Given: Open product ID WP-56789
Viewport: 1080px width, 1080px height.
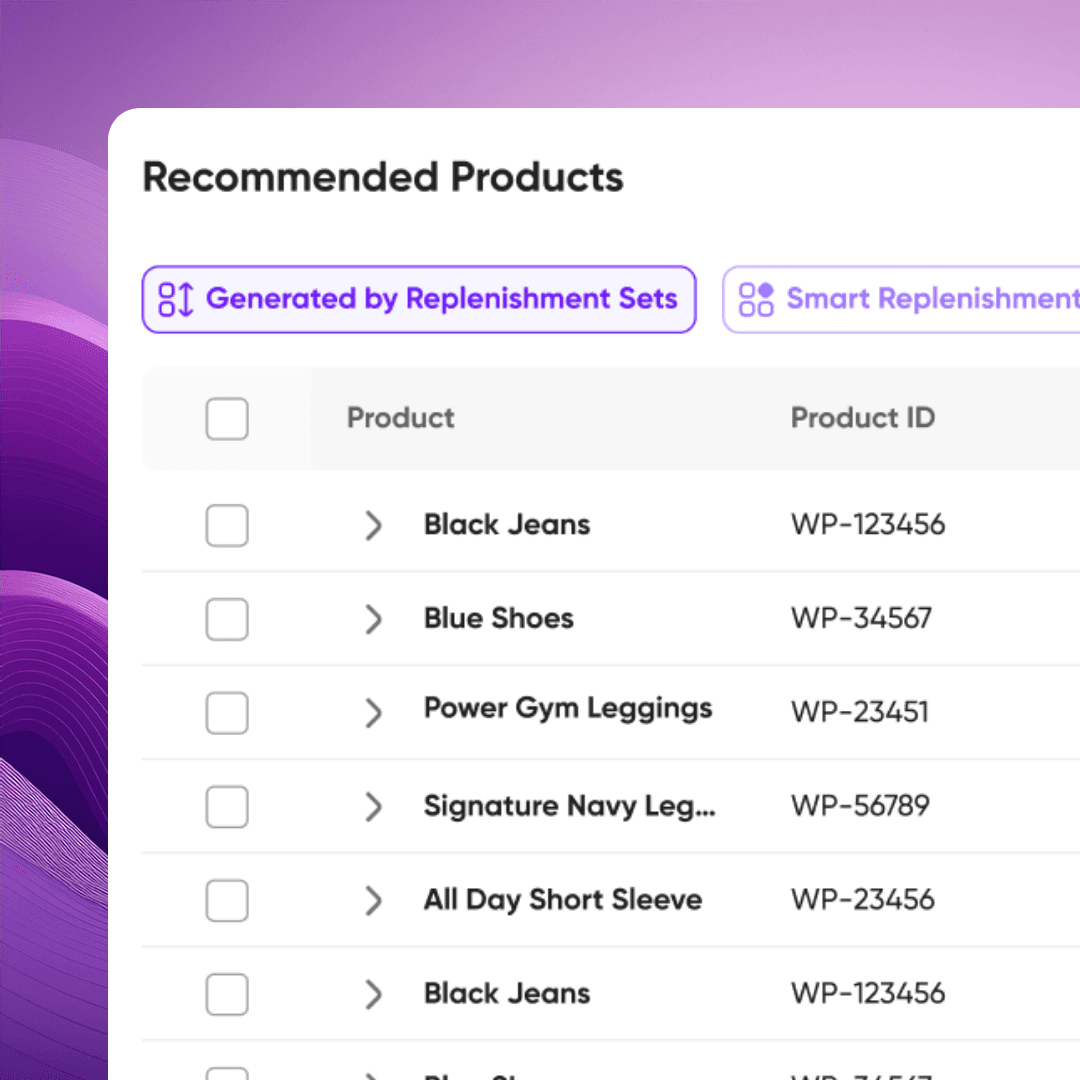Looking at the screenshot, I should (860, 805).
